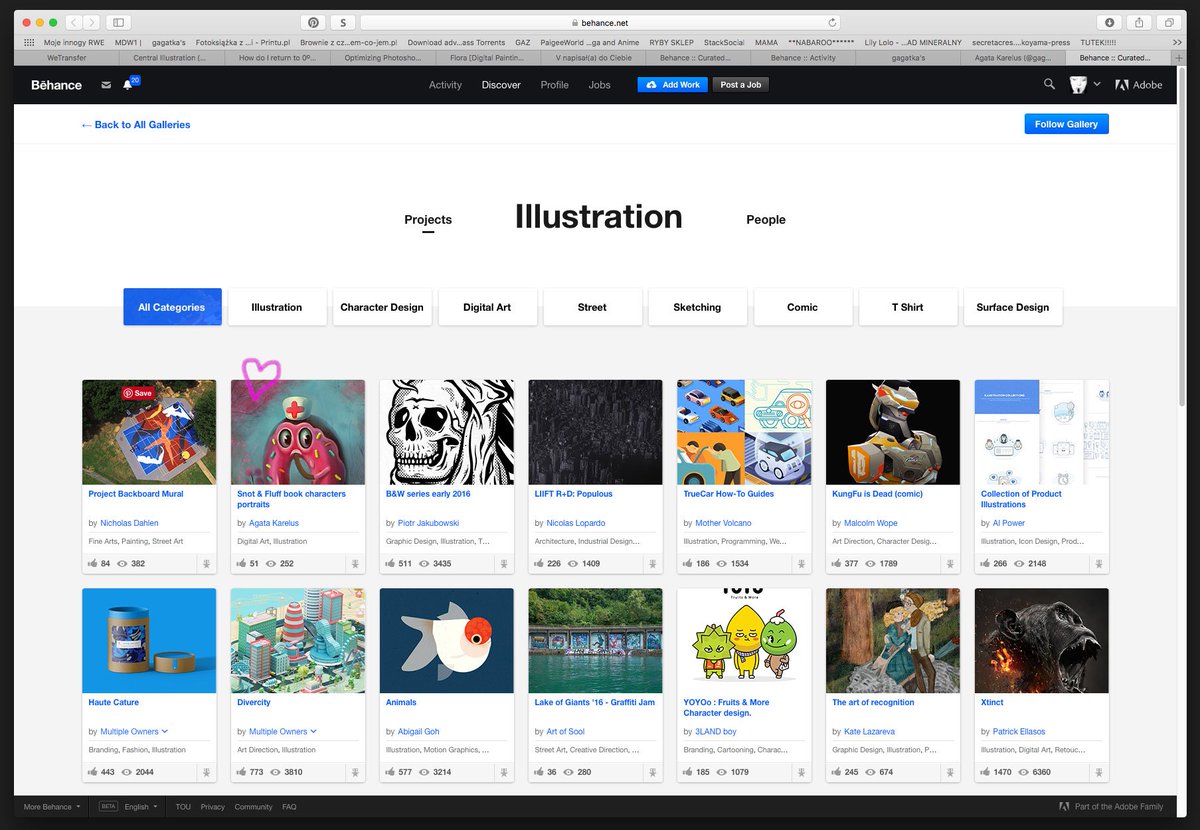Select the Surface Design category filter
Screen dimensions: 1200x830
[1013, 307]
